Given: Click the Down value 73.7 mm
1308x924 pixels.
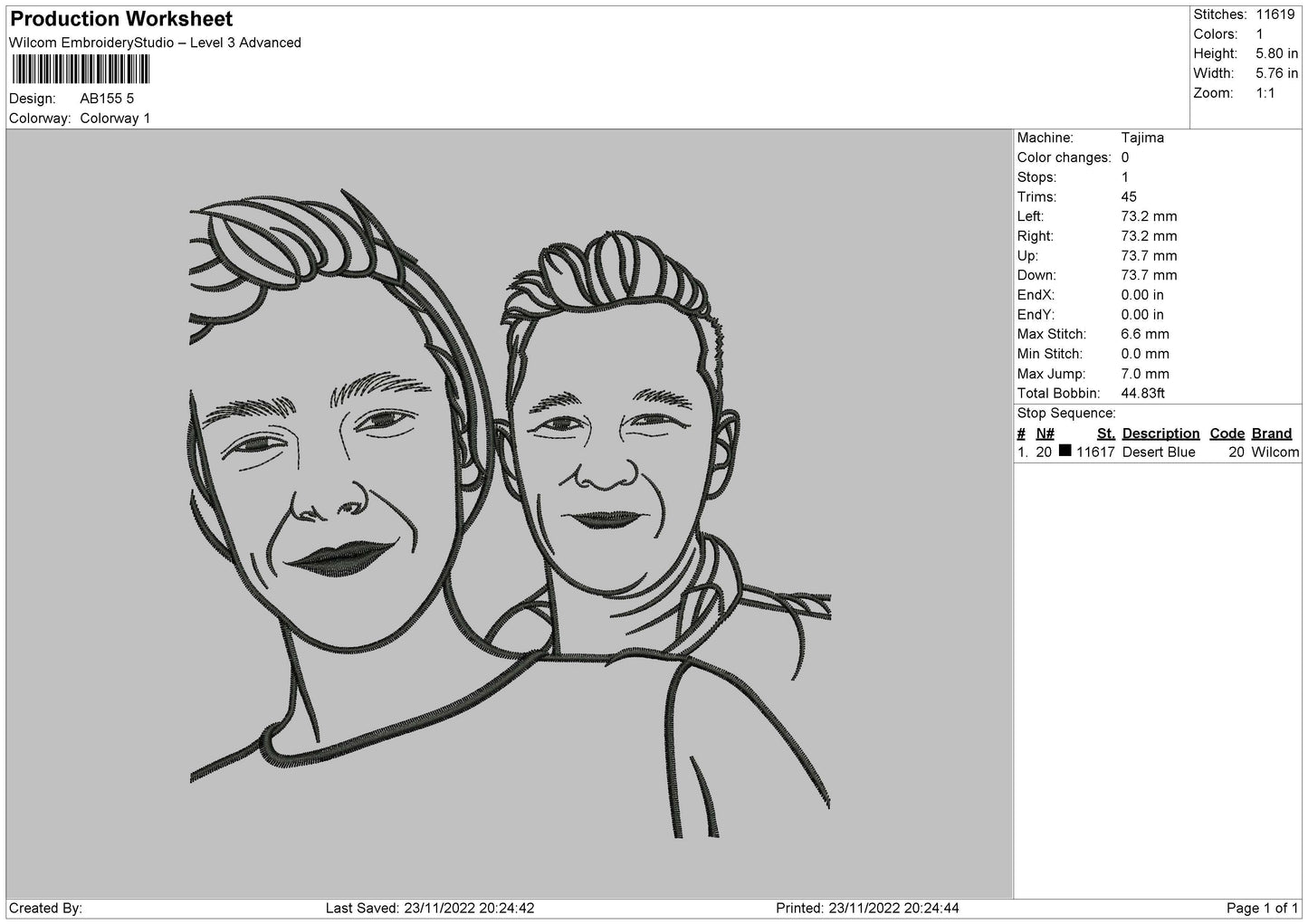Looking at the screenshot, I should [1149, 275].
